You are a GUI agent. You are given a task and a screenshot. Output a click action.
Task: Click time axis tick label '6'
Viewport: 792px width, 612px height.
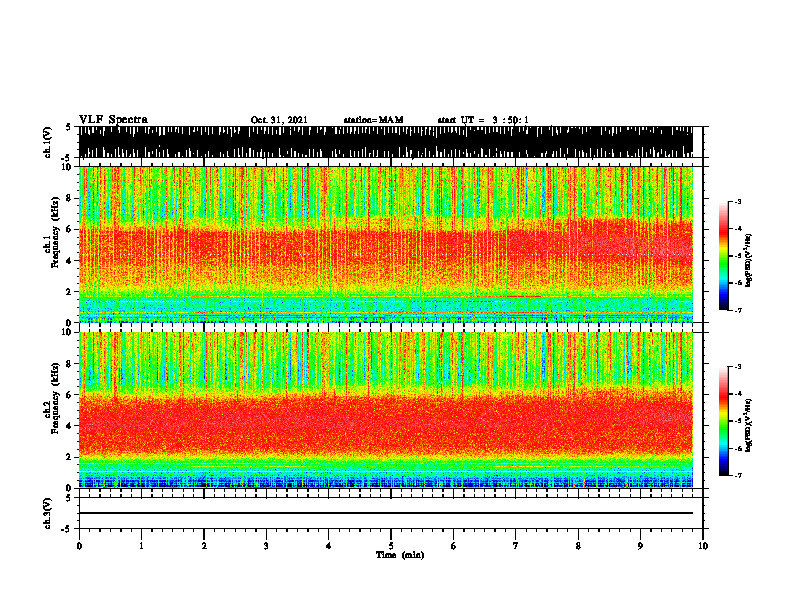pyautogui.click(x=454, y=546)
